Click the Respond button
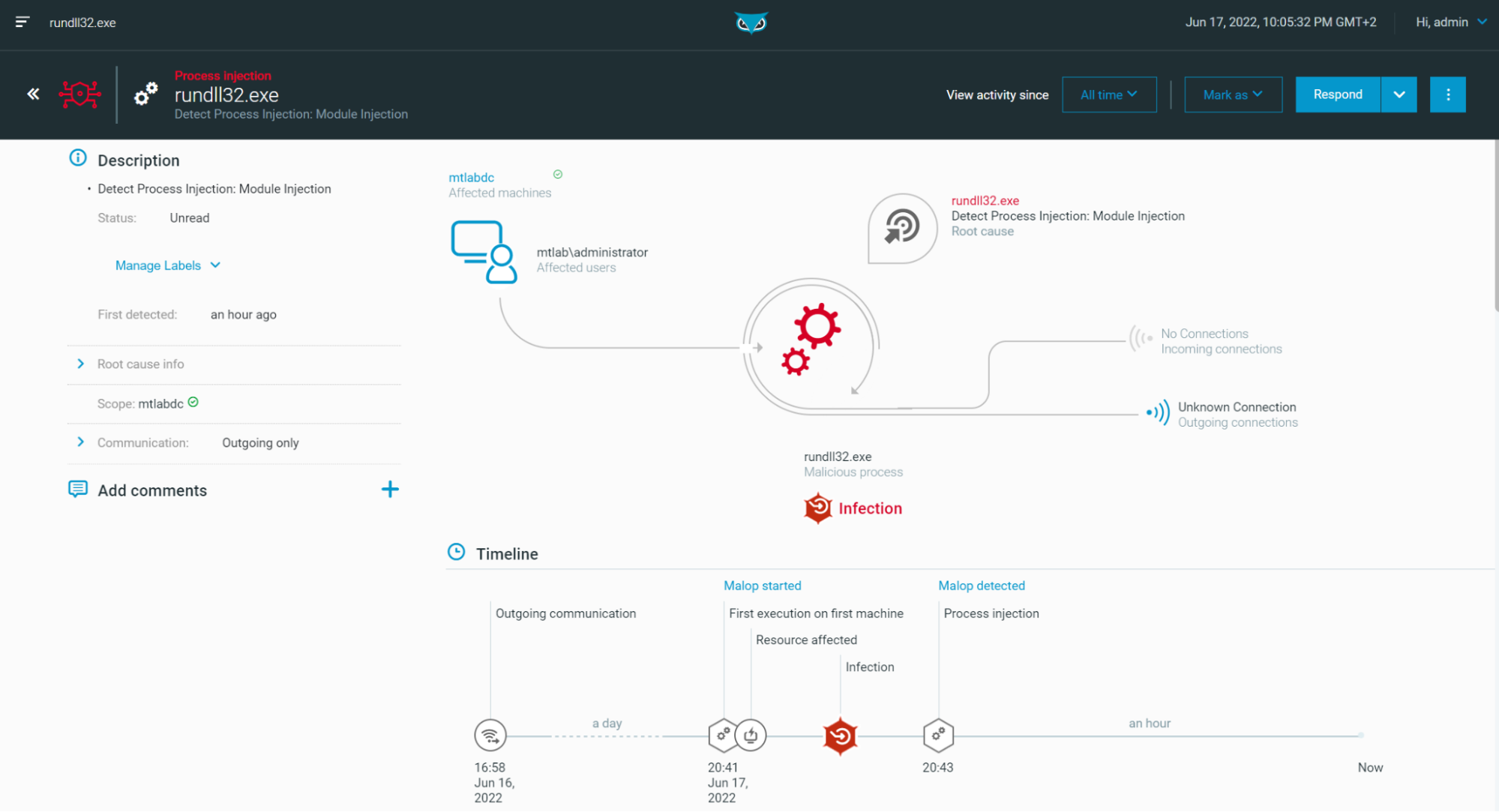The image size is (1499, 812). pyautogui.click(x=1338, y=94)
